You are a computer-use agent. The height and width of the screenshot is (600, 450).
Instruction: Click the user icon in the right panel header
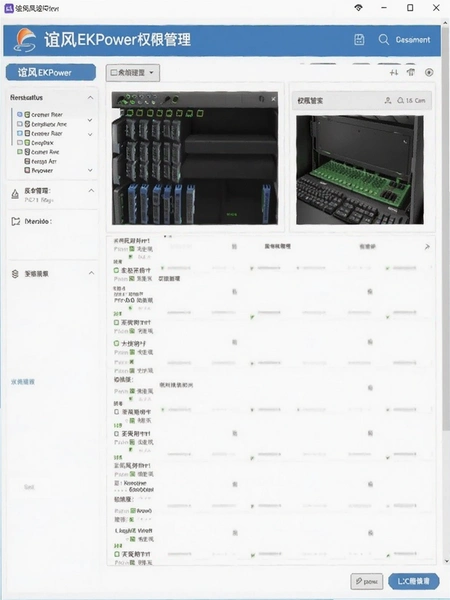tap(388, 100)
